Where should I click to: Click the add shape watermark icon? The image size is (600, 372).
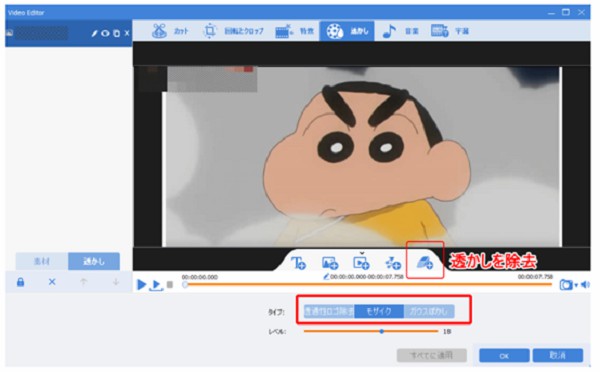pos(393,263)
